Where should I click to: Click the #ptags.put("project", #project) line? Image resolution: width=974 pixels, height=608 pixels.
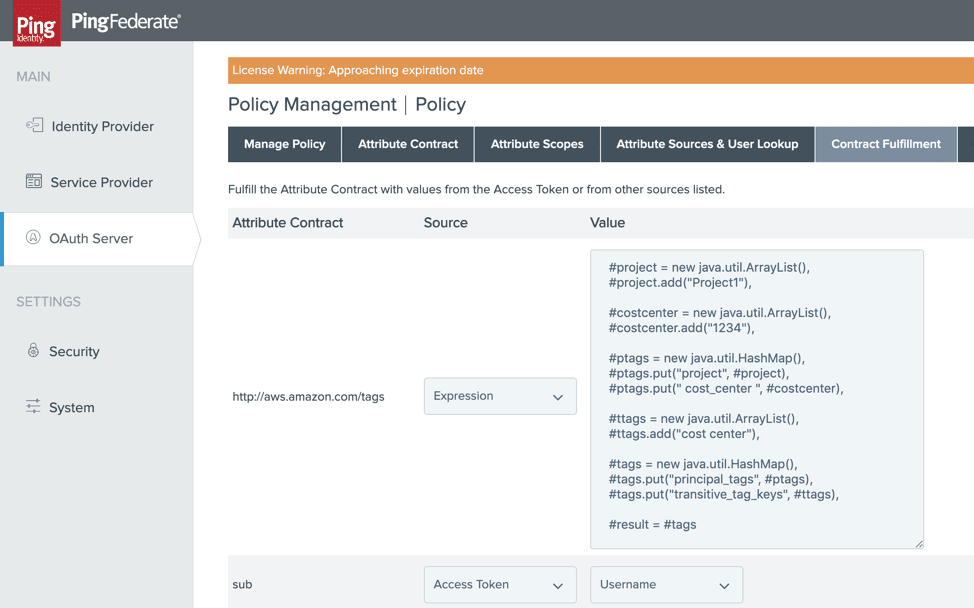[699, 373]
